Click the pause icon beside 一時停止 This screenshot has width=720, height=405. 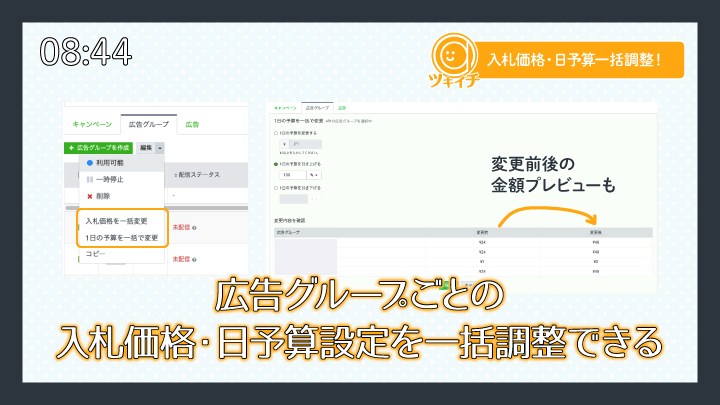point(90,180)
